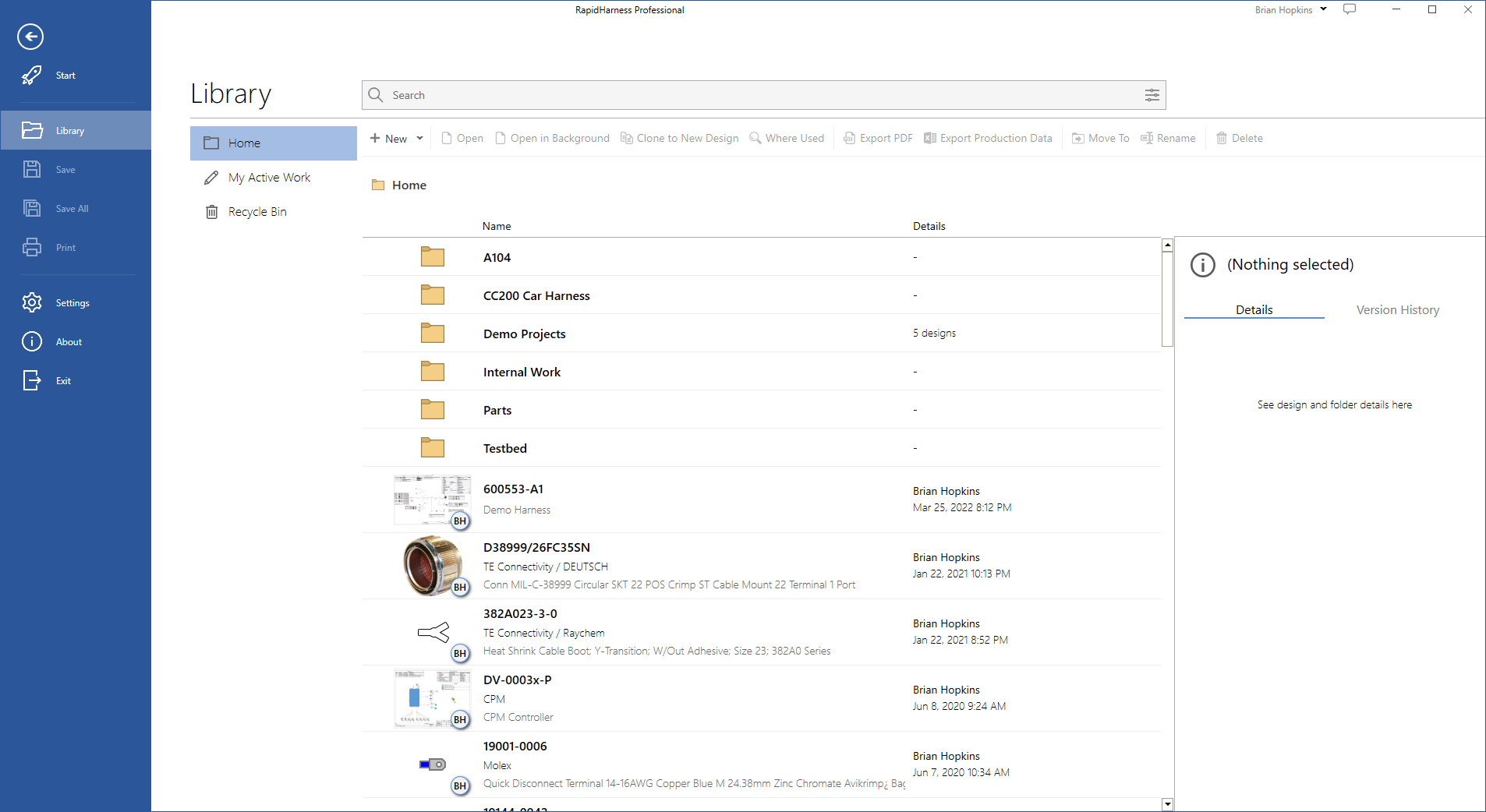Viewport: 1486px width, 812px height.
Task: Click the search magnifier icon
Action: 376,95
